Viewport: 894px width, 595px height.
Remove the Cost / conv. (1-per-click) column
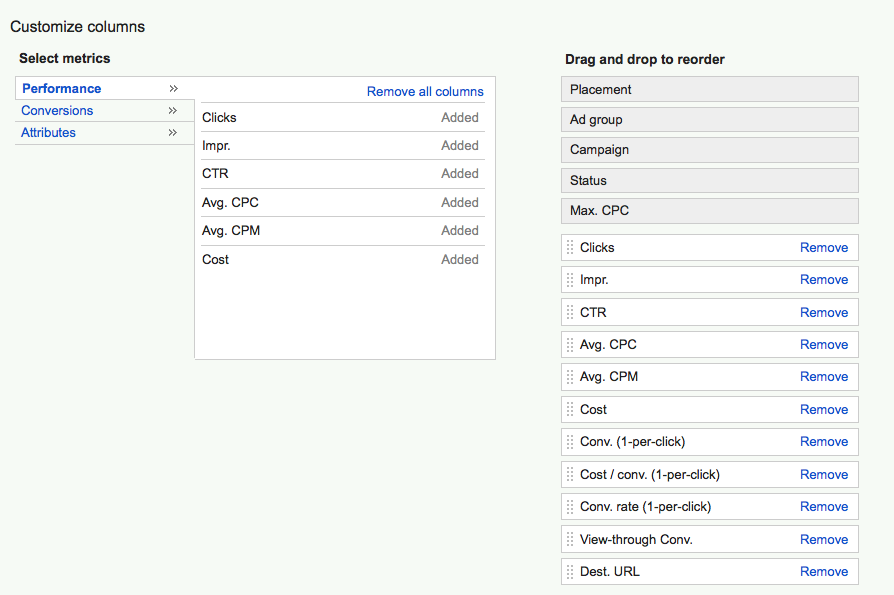click(x=824, y=474)
